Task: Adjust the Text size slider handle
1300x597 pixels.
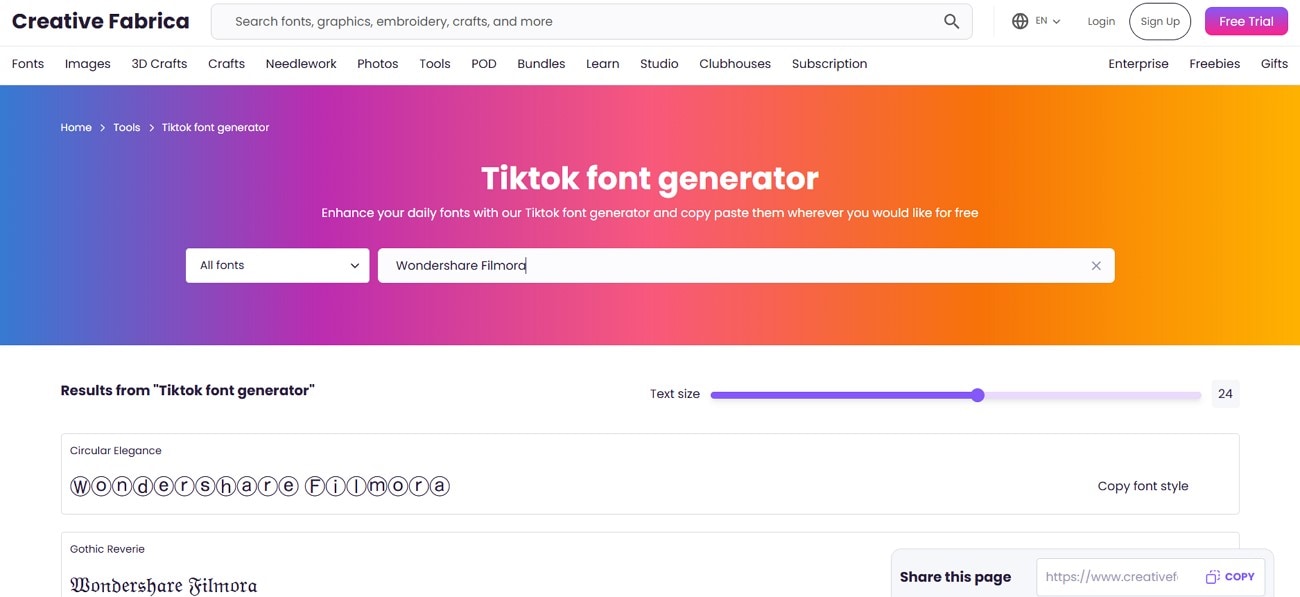Action: (x=978, y=395)
